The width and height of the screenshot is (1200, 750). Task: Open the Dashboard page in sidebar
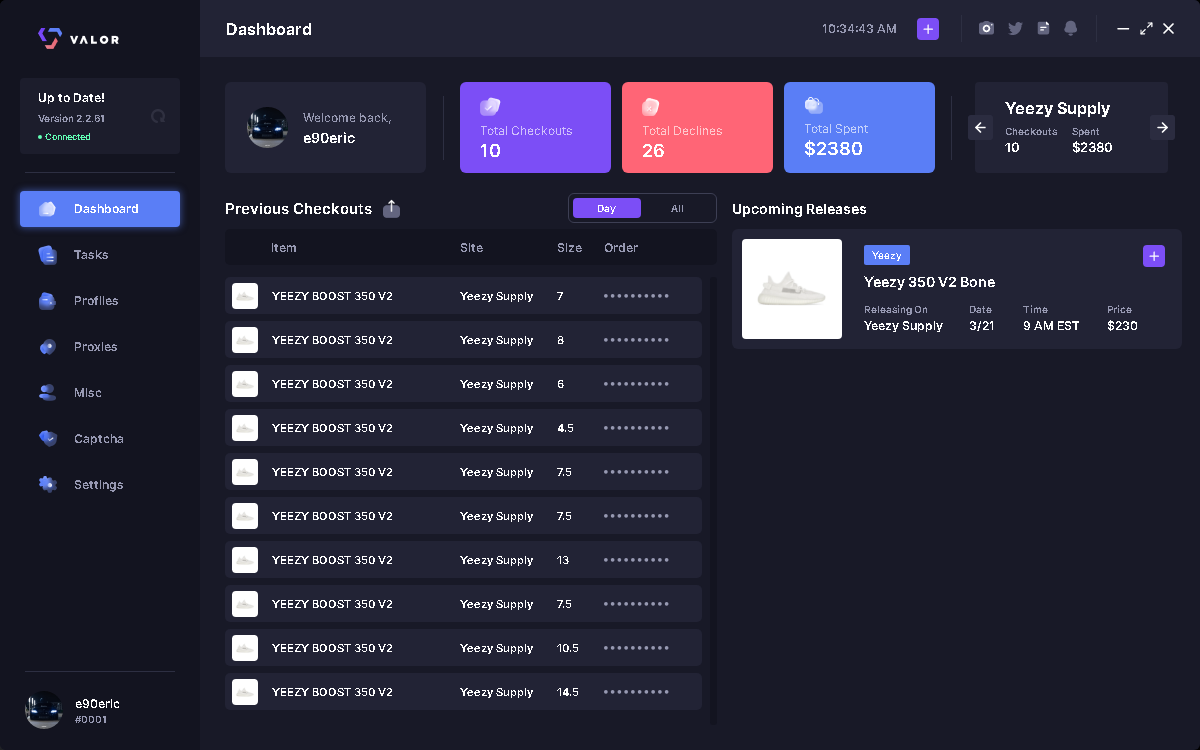coord(100,209)
